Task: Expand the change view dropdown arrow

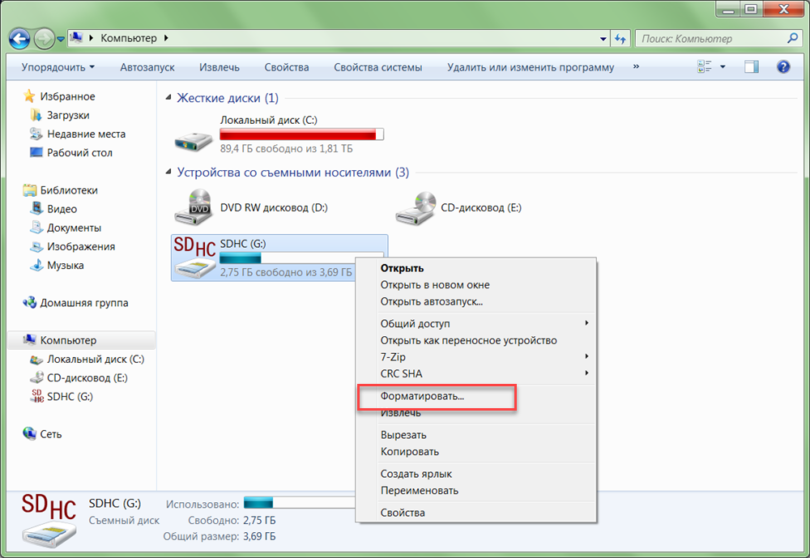Action: pyautogui.click(x=723, y=67)
